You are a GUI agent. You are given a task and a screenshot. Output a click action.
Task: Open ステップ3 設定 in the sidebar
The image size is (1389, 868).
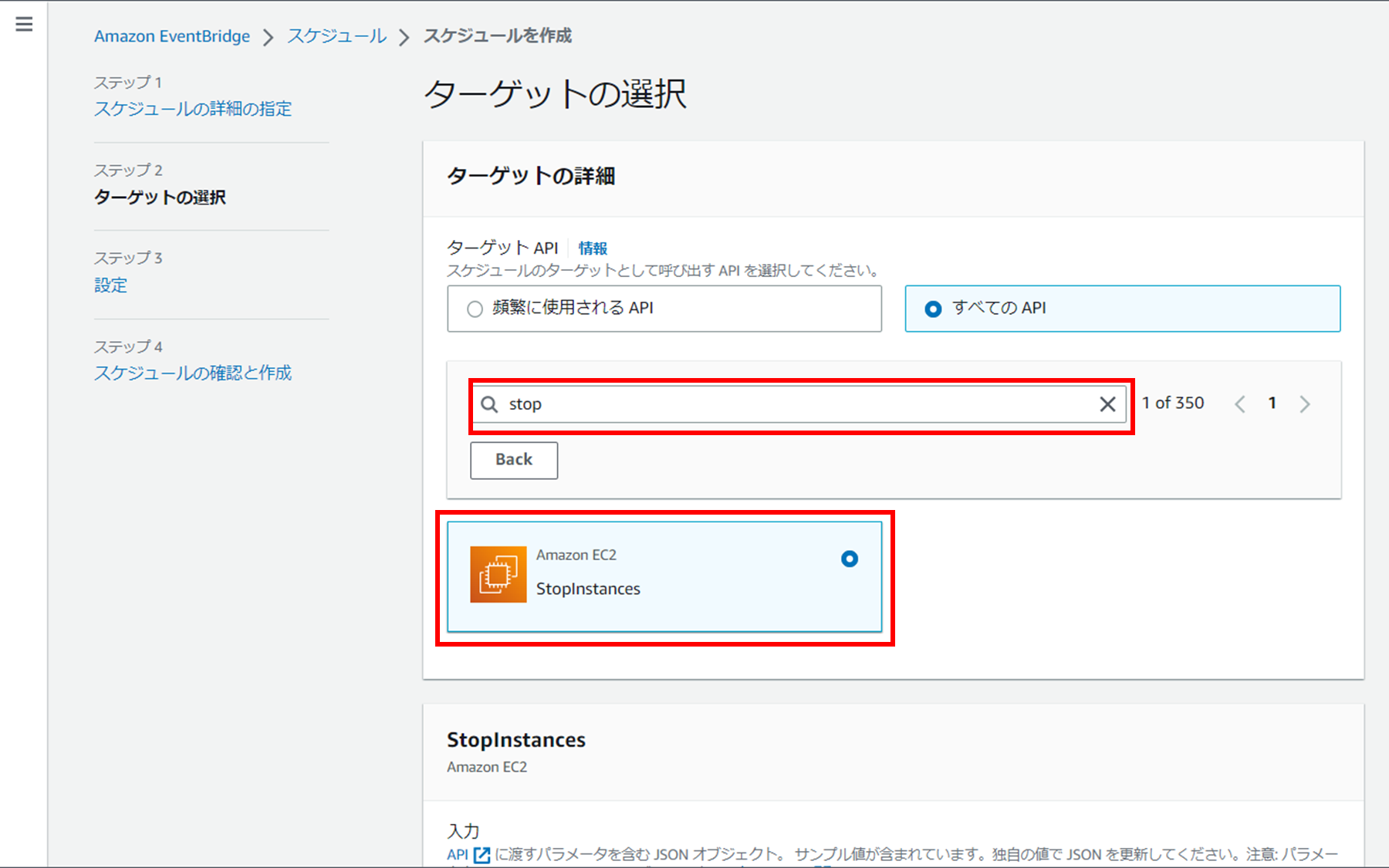click(x=110, y=285)
